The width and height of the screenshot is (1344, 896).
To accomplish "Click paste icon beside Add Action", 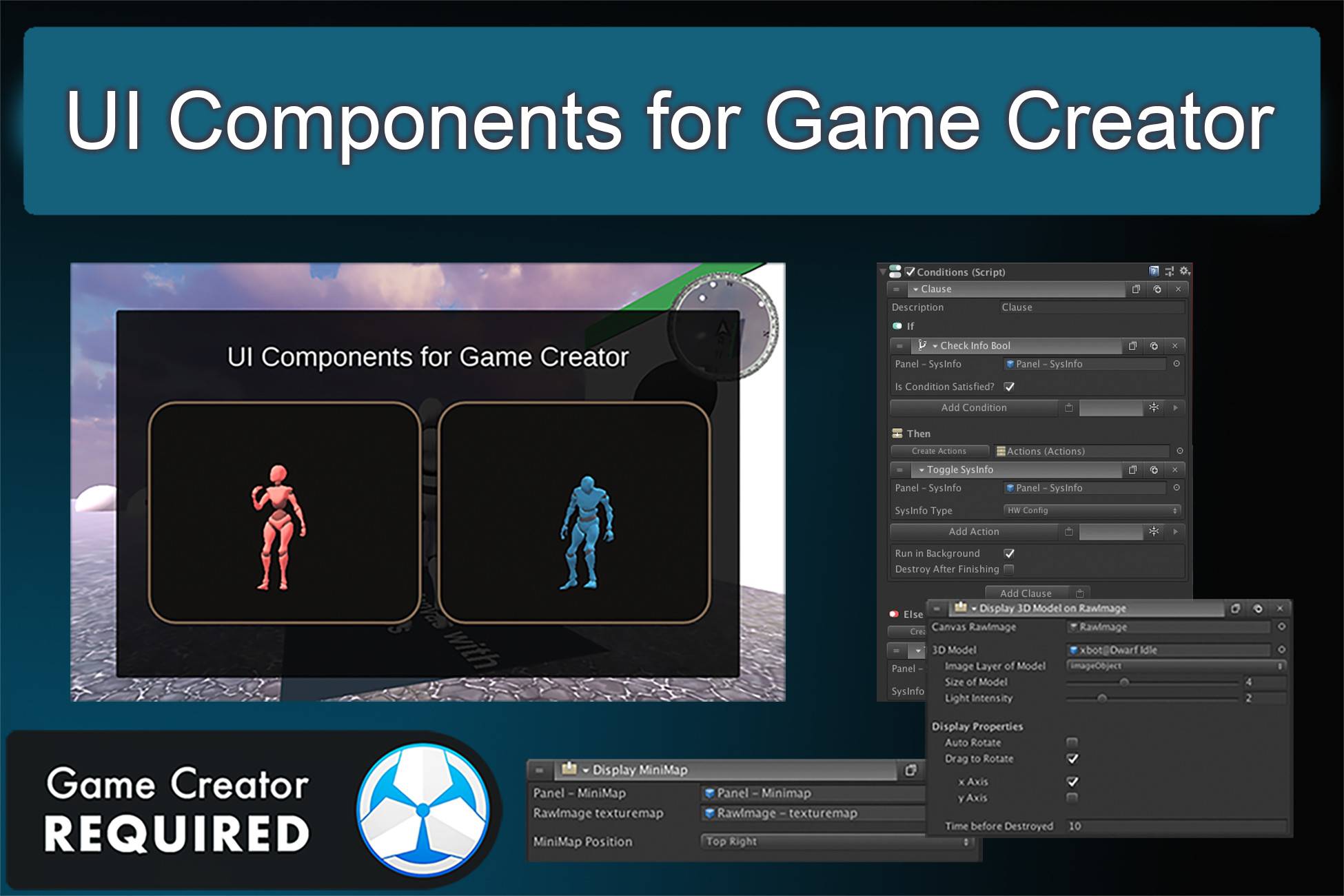I will point(1068,531).
